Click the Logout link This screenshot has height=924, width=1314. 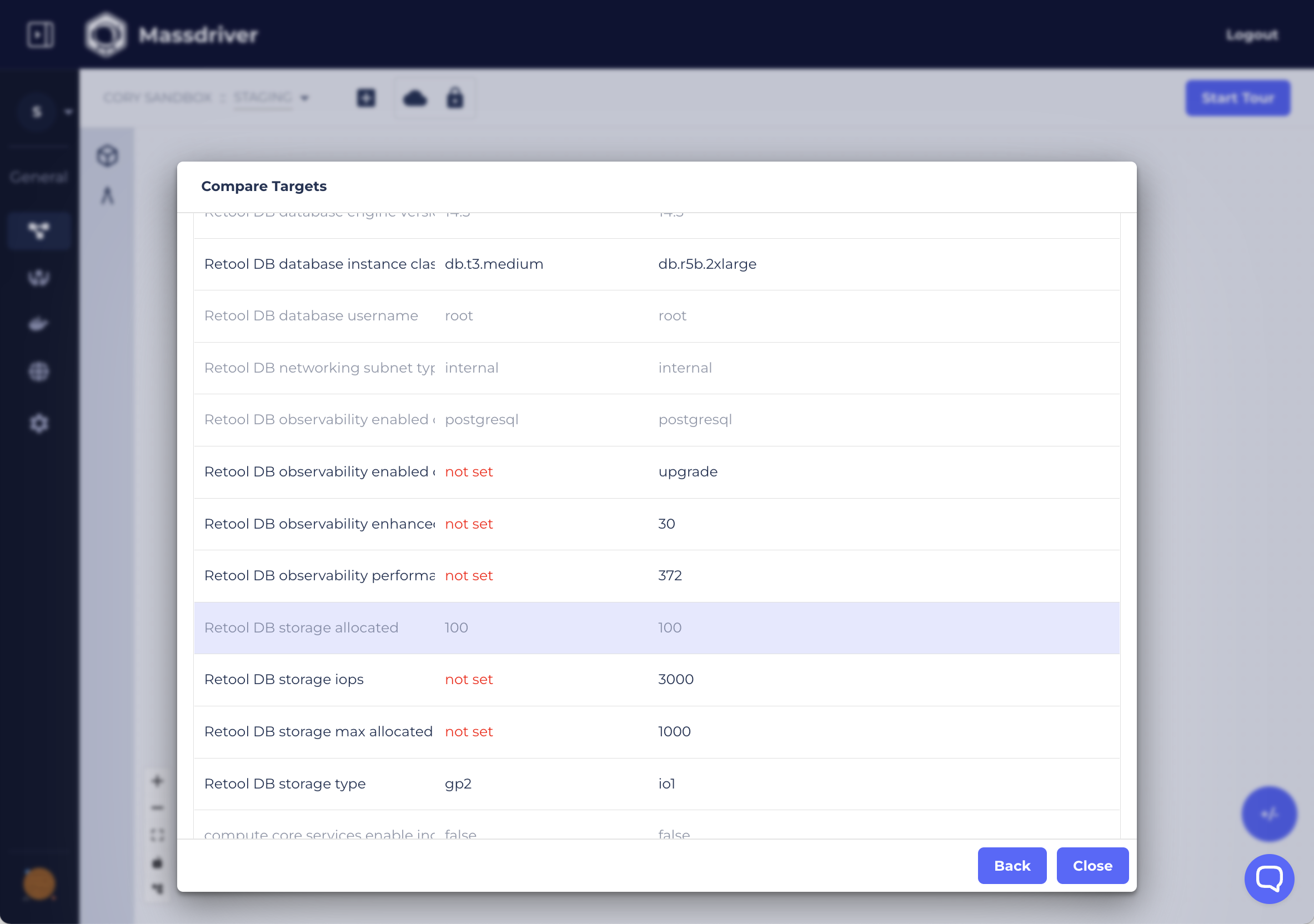1251,35
